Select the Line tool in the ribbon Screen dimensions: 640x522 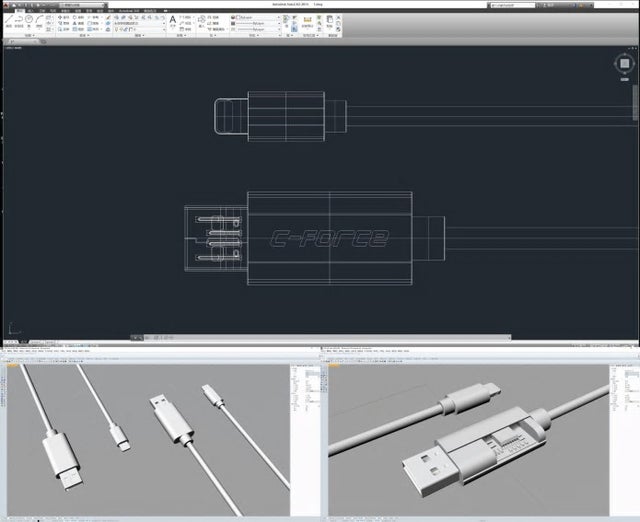(x=10, y=21)
